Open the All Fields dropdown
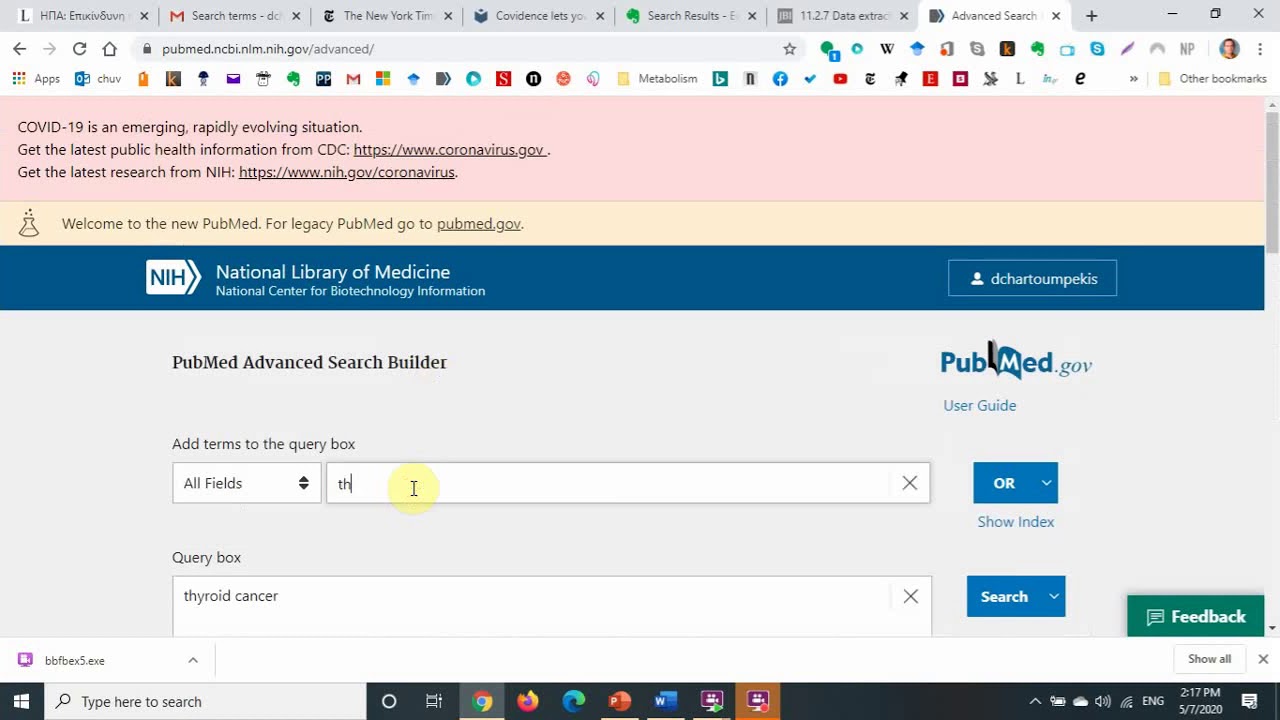 coord(246,483)
